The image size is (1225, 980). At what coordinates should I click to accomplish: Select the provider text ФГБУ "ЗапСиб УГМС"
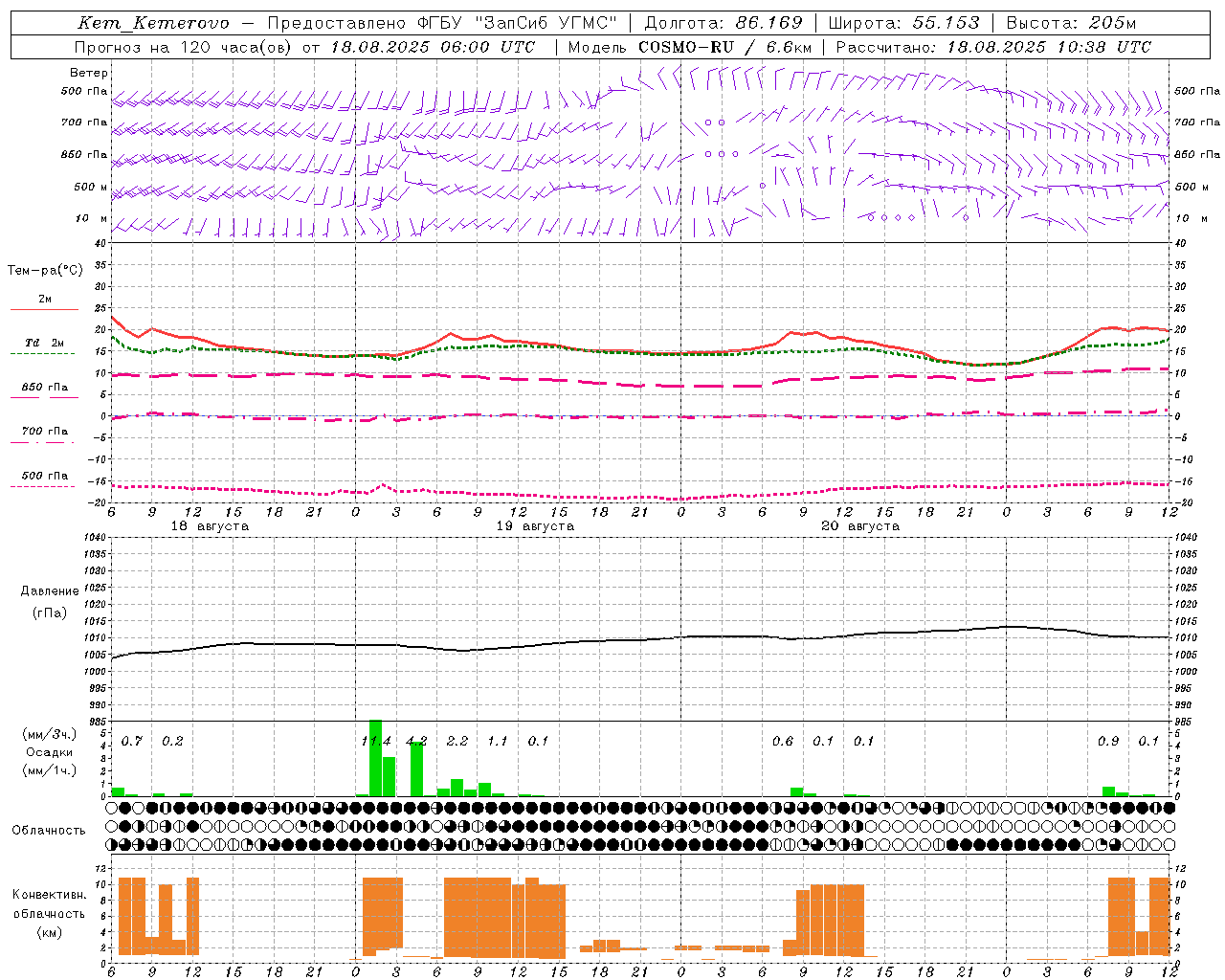click(x=520, y=23)
